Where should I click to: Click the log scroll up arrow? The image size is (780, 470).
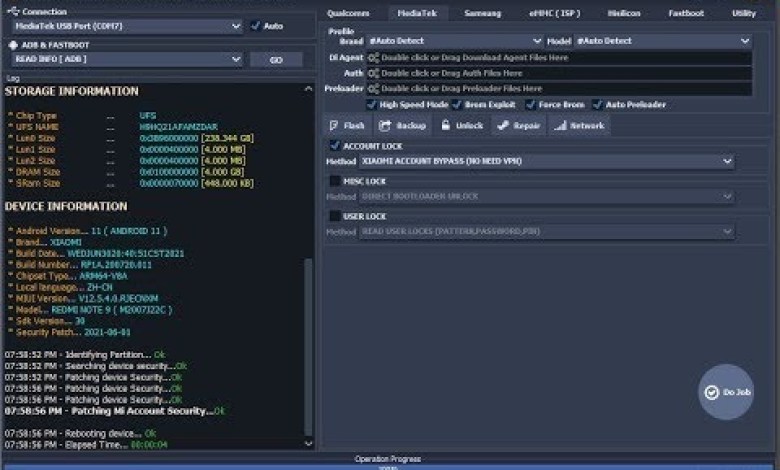308,89
